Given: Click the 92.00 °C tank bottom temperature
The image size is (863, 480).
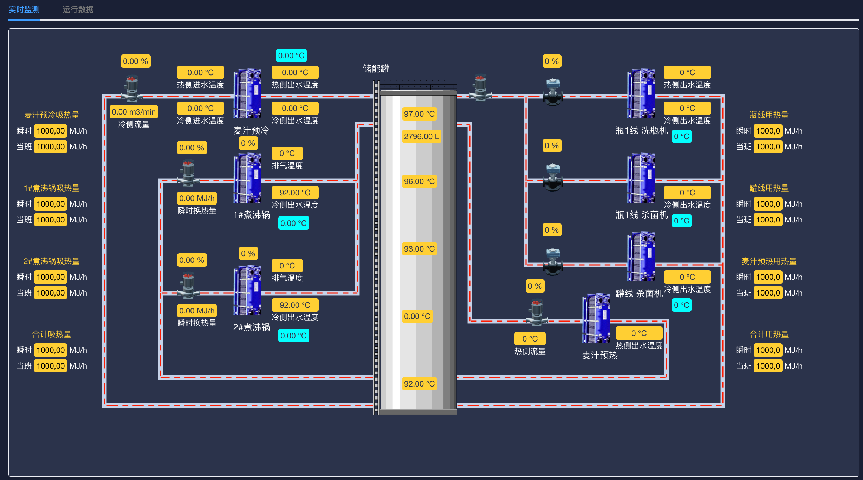Looking at the screenshot, I should pos(419,384).
